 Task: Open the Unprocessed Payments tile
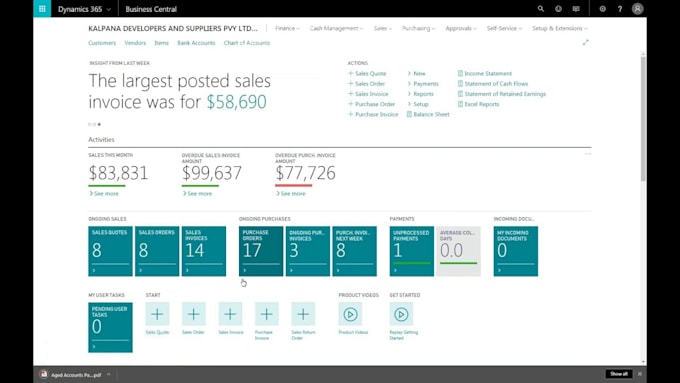412,251
